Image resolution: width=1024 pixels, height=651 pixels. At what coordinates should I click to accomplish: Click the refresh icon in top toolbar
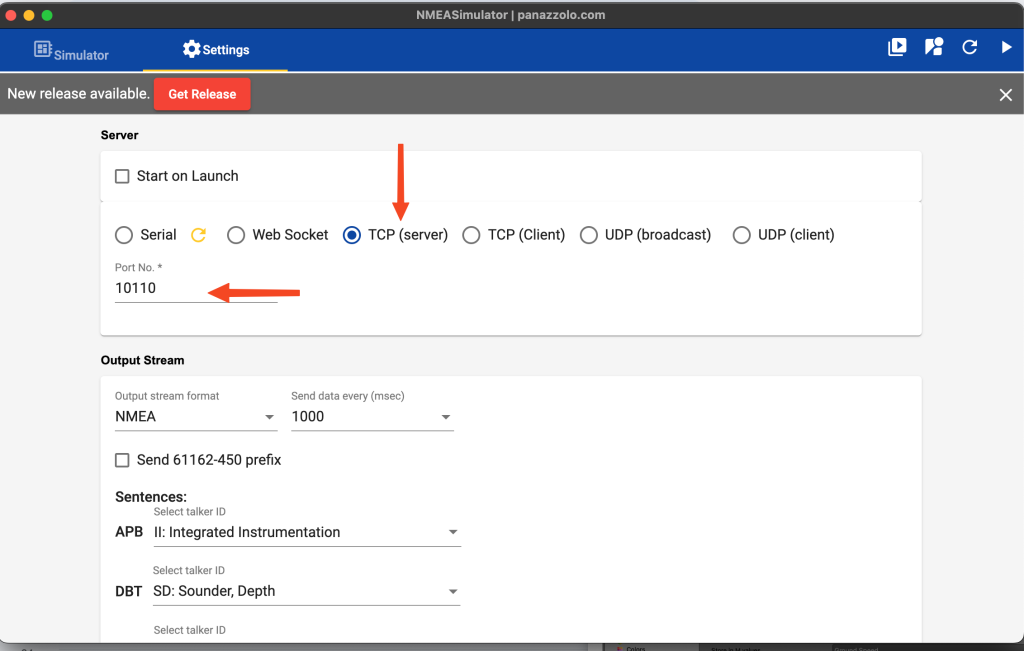tap(970, 47)
